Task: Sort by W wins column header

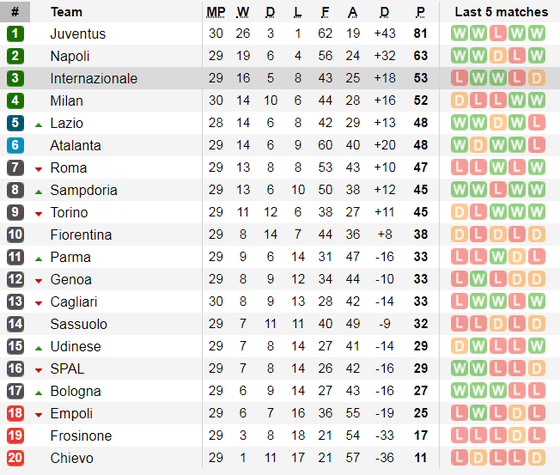Action: pos(243,12)
